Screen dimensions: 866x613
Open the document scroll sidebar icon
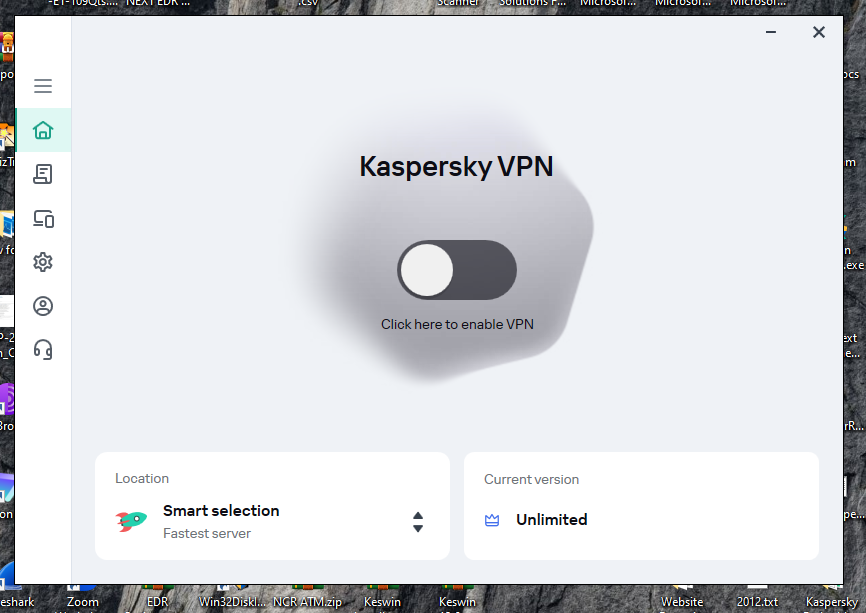(43, 174)
